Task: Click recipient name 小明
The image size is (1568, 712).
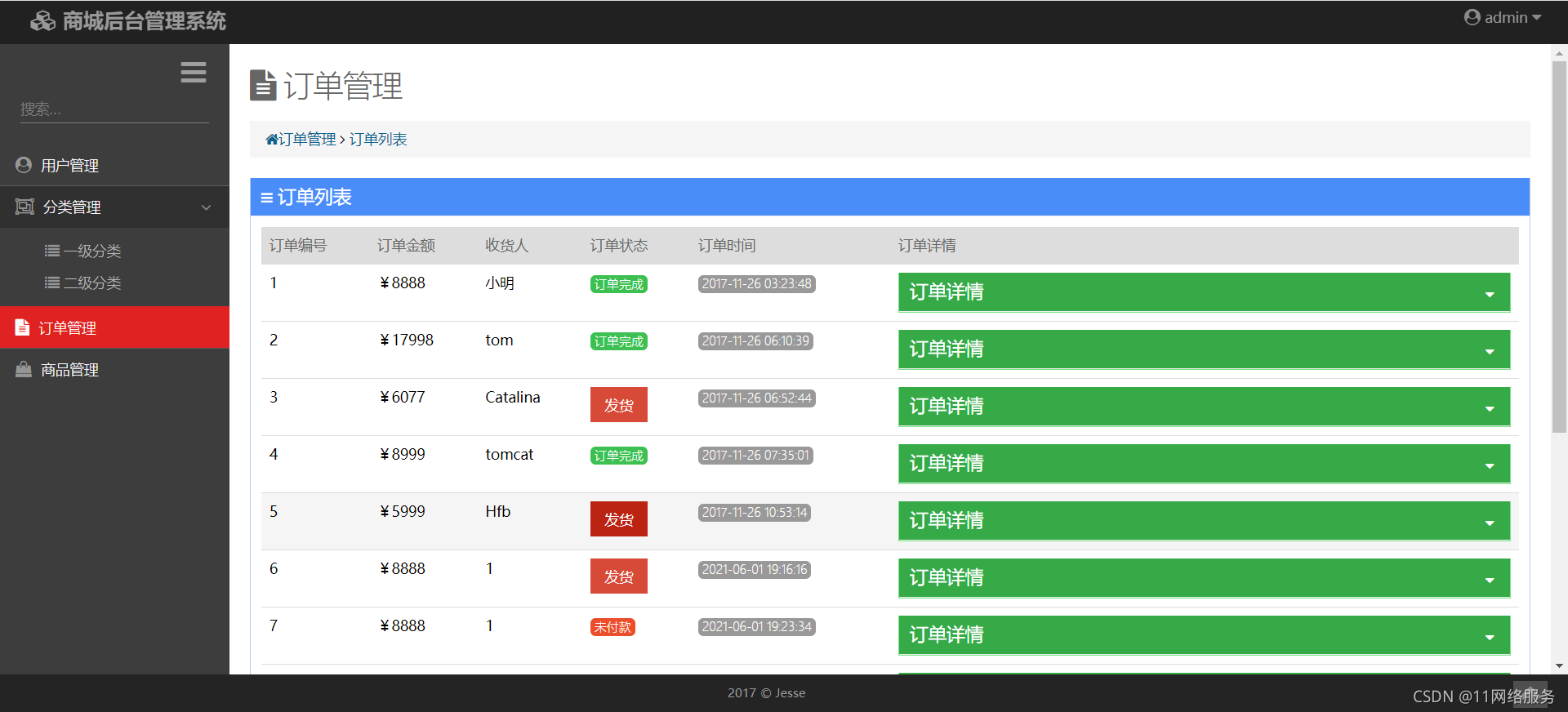Action: coord(500,283)
